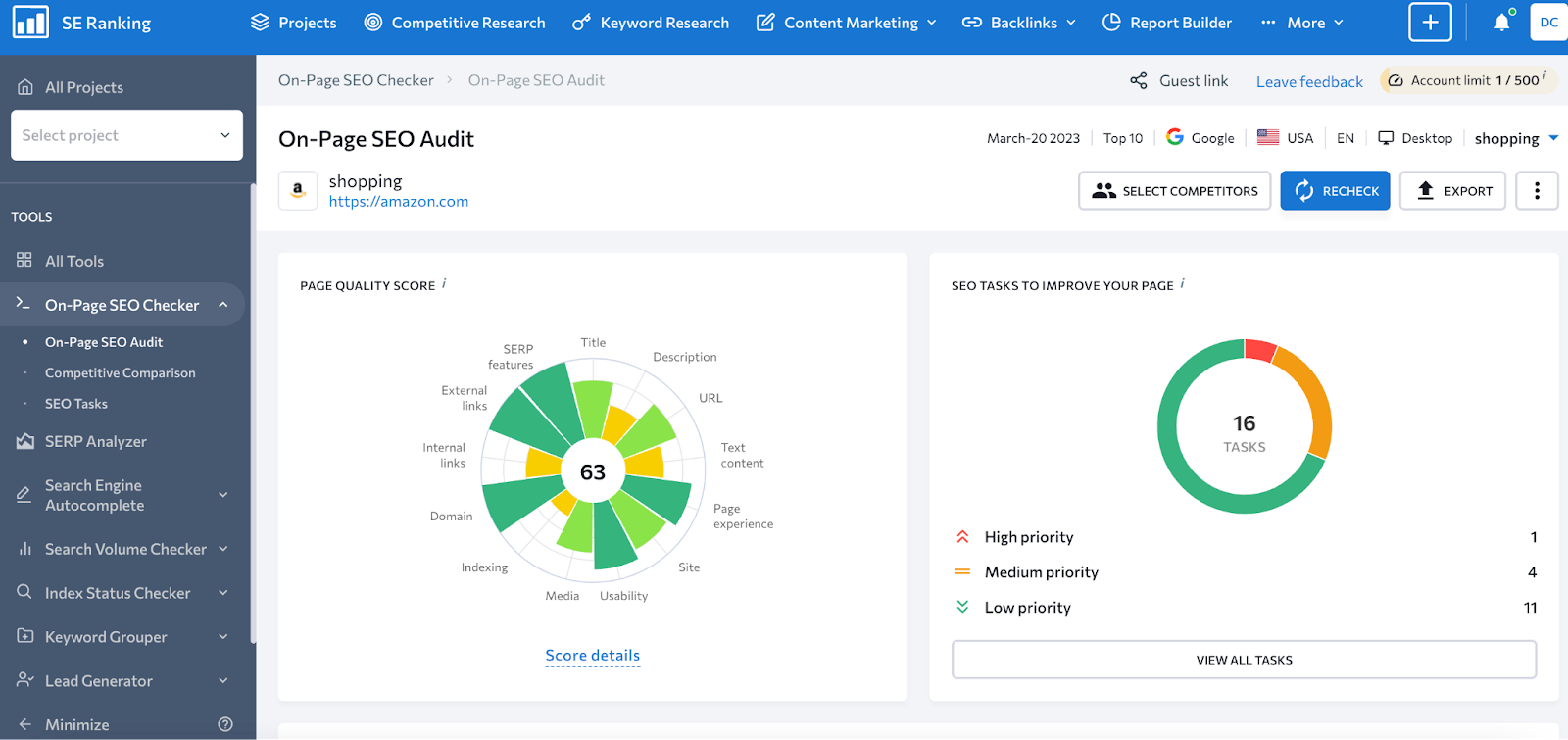Open the three-dot more options menu

[x=1537, y=191]
